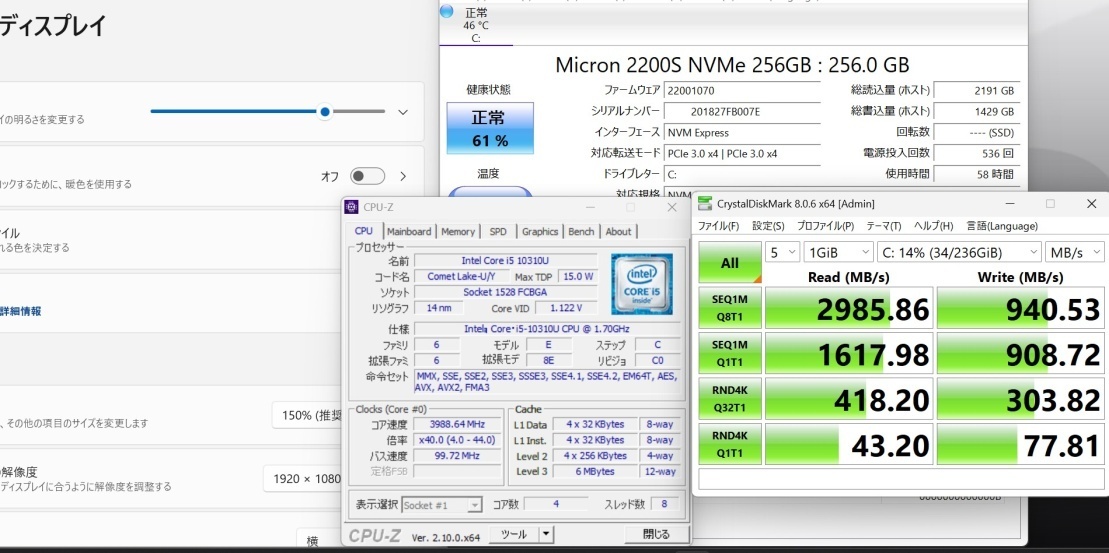Click the CPU name field Intel Core i5 10310U

tap(506, 260)
